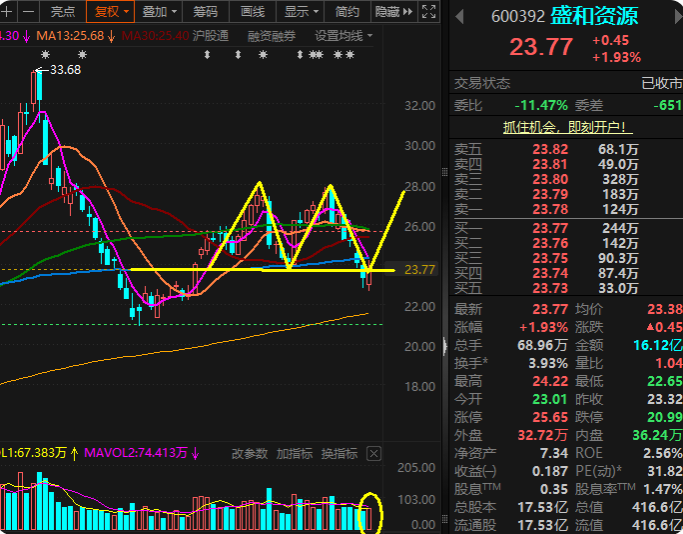This screenshot has height=534, width=683.
Task: Click 卖四 ask price 23.81
Action: click(550, 164)
